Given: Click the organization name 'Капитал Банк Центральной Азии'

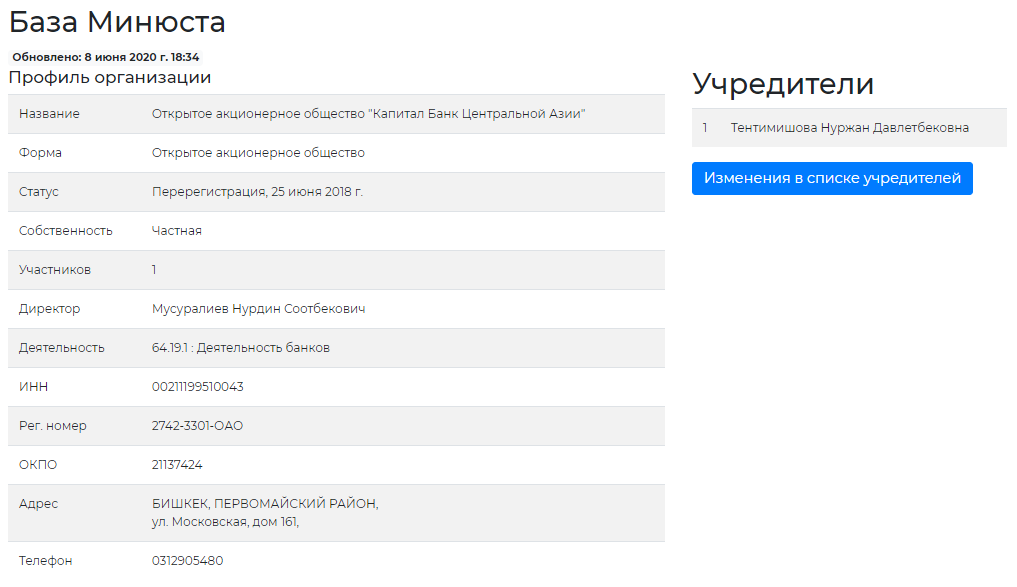Looking at the screenshot, I should pos(368,114).
